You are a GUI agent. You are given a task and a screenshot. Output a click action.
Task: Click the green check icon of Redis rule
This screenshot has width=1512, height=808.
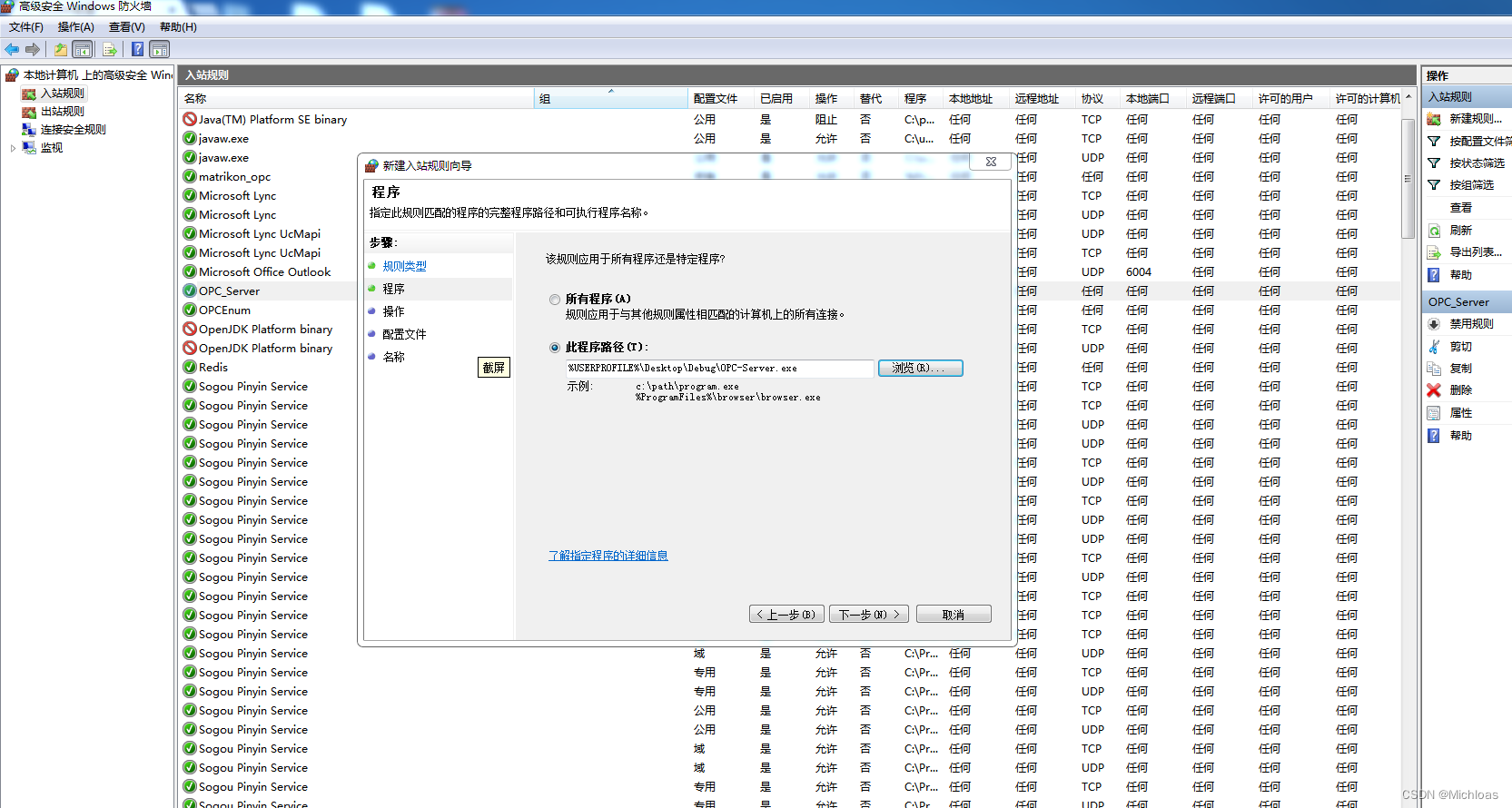[x=190, y=367]
